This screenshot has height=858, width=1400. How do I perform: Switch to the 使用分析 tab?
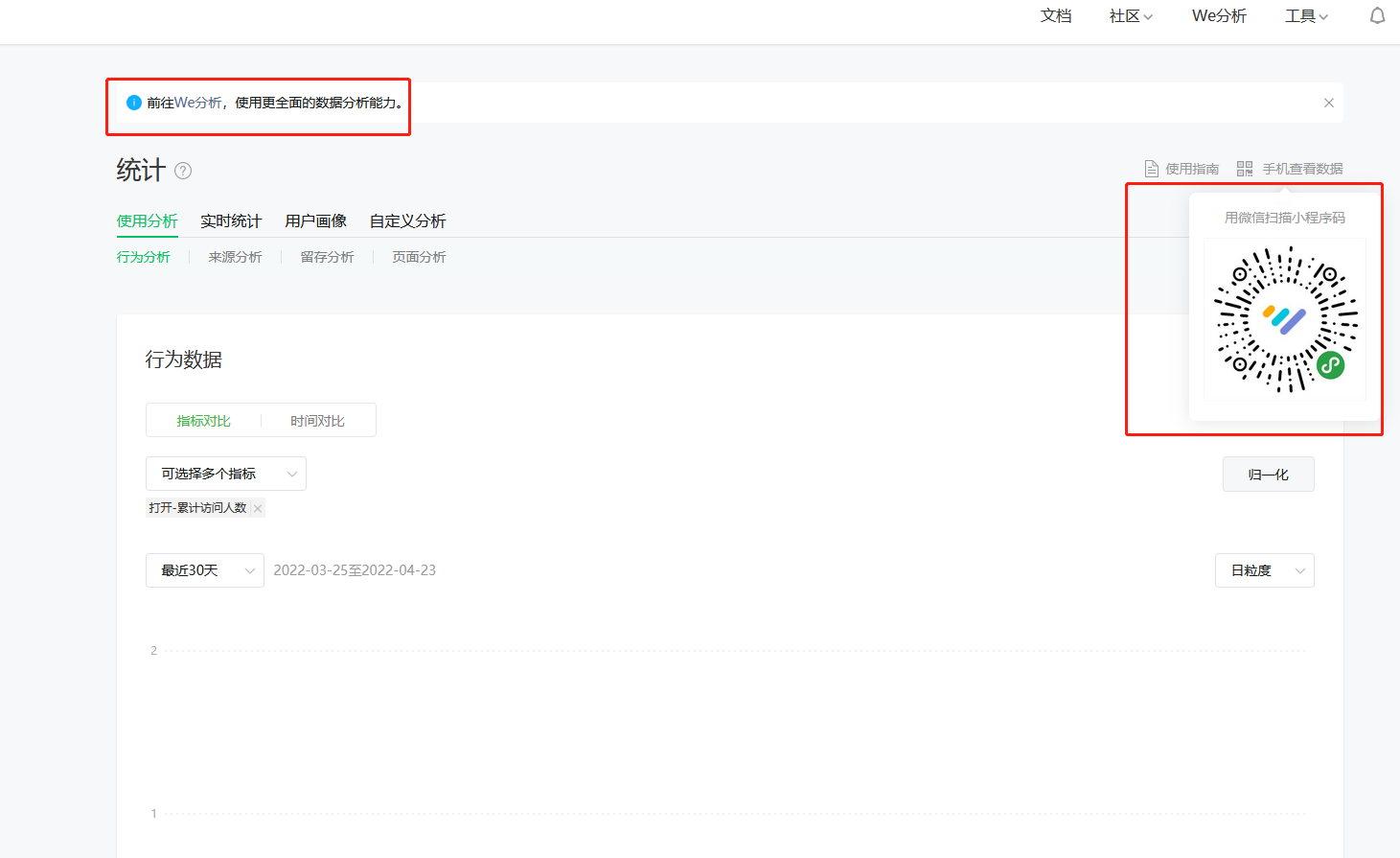147,221
